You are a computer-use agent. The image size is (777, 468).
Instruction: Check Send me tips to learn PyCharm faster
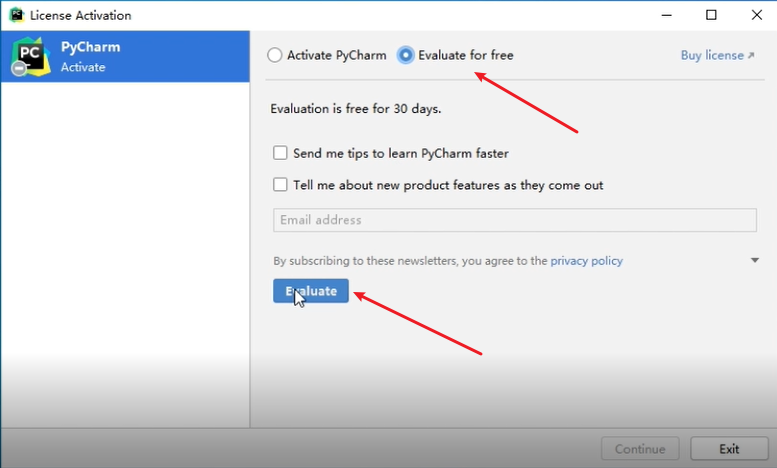pos(280,153)
